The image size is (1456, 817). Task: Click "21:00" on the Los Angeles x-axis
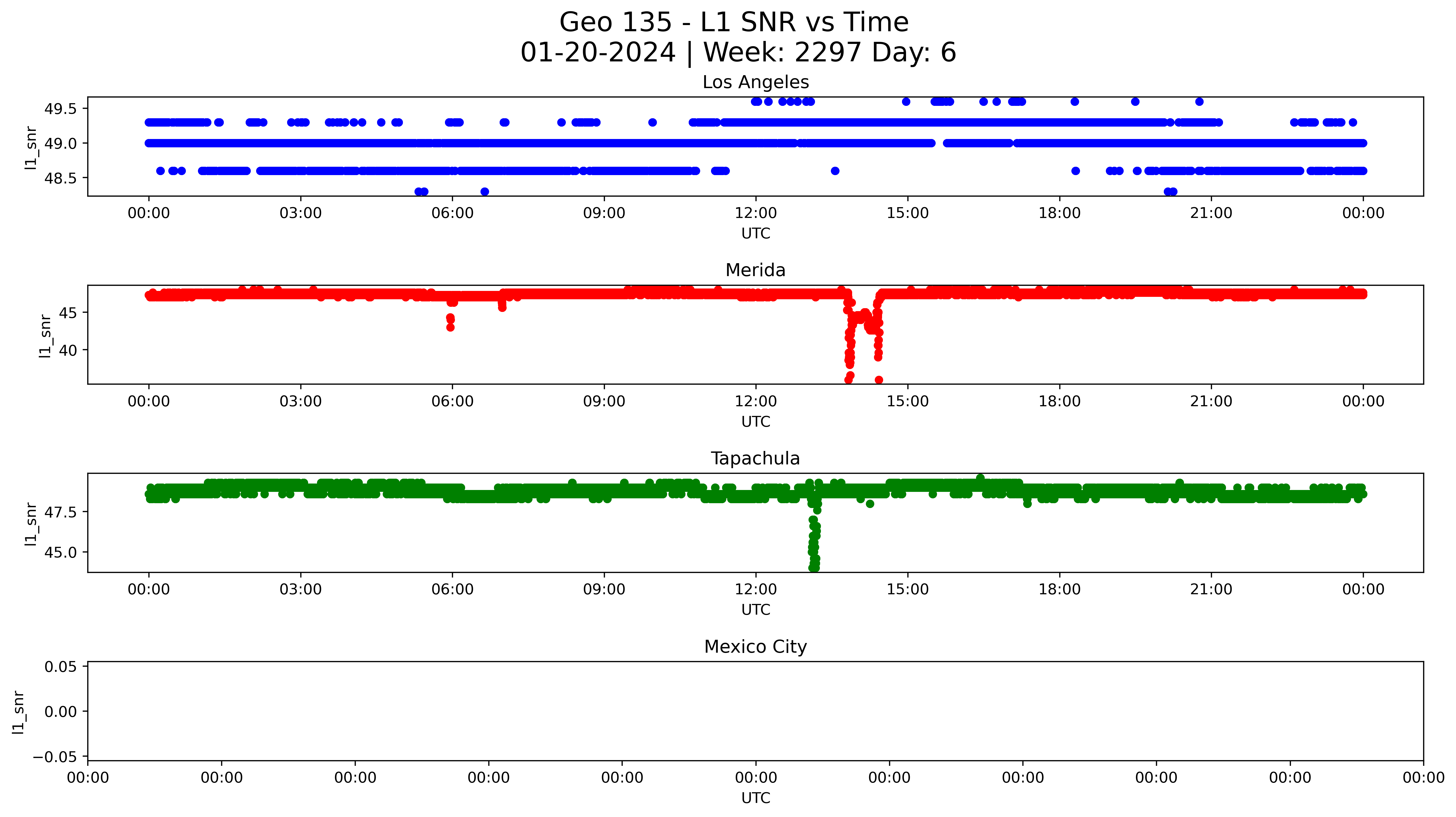tap(1211, 213)
